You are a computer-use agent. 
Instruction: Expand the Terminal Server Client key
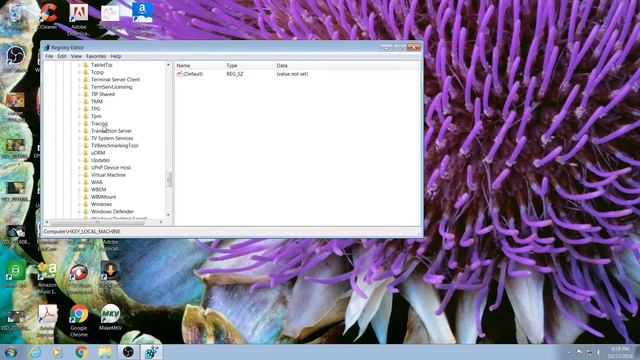coord(79,80)
